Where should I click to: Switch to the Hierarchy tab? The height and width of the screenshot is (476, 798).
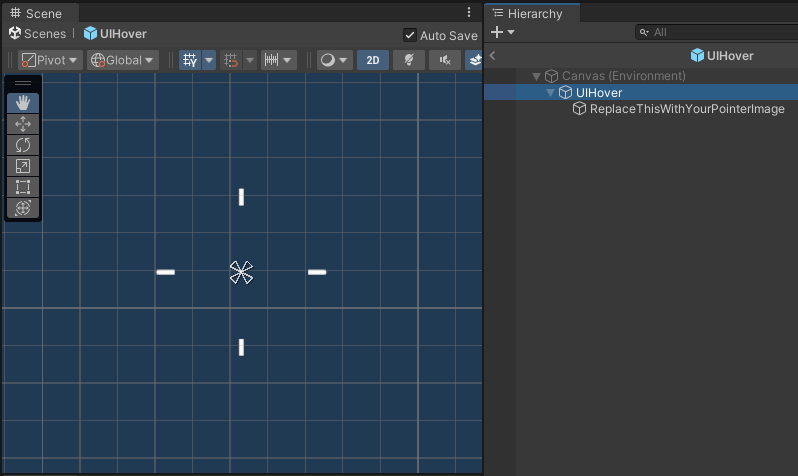pyautogui.click(x=533, y=13)
